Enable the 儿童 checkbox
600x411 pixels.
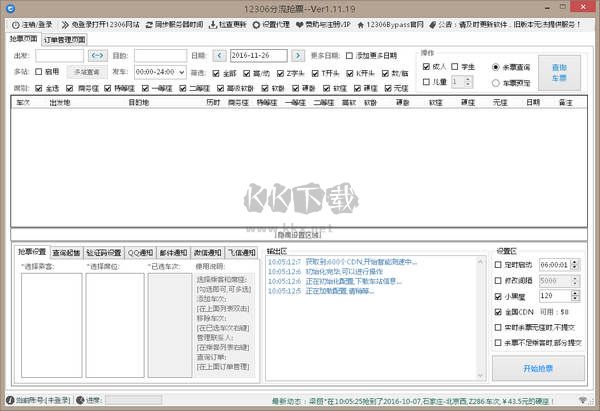[x=426, y=82]
